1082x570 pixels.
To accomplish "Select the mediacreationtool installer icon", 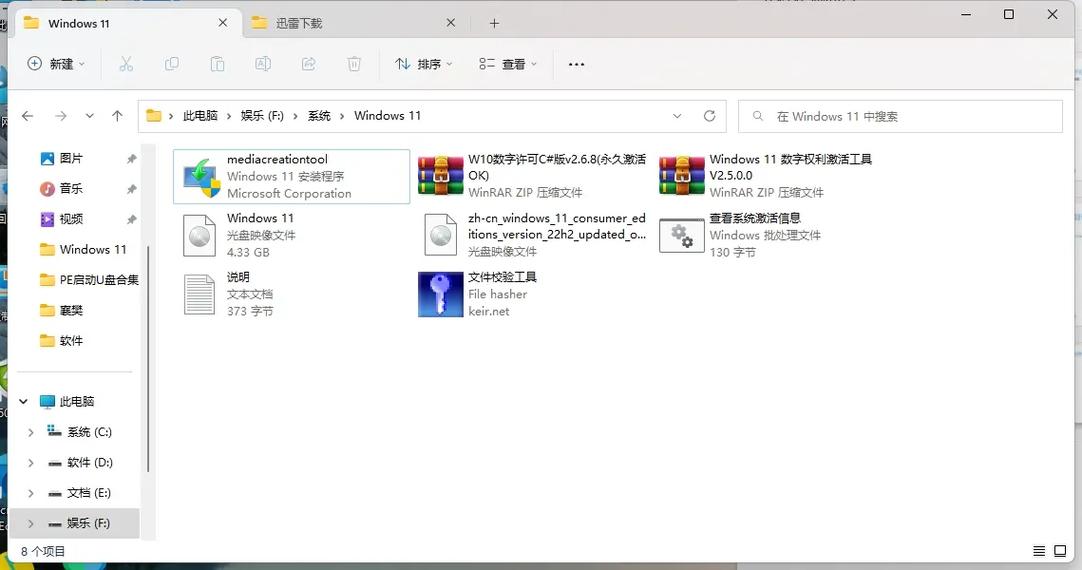I will [201, 177].
